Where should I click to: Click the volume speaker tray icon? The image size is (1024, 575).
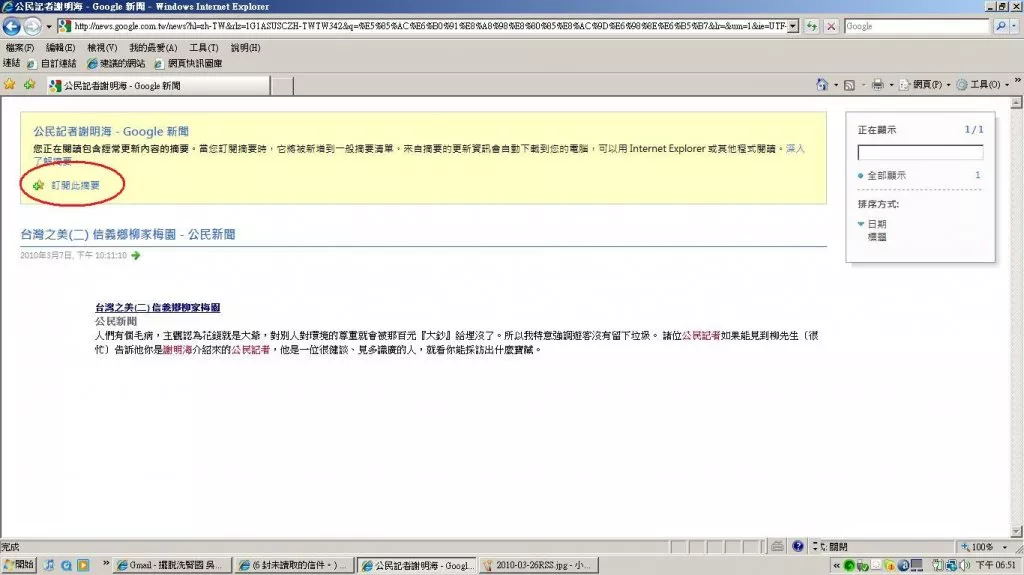(965, 565)
